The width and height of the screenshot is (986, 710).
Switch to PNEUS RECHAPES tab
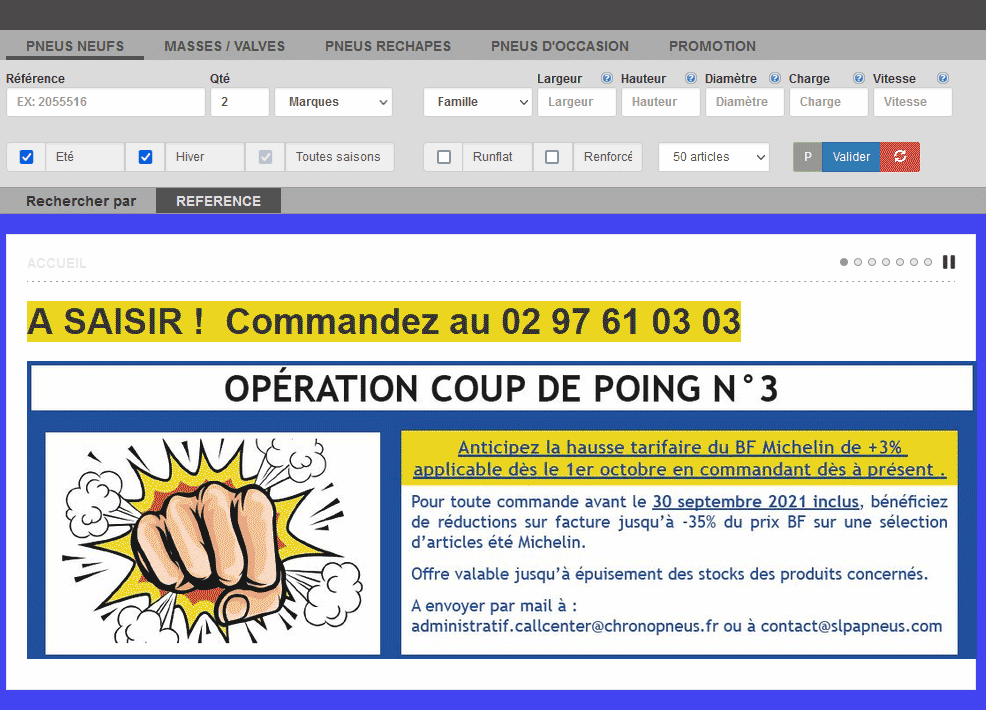click(x=388, y=46)
